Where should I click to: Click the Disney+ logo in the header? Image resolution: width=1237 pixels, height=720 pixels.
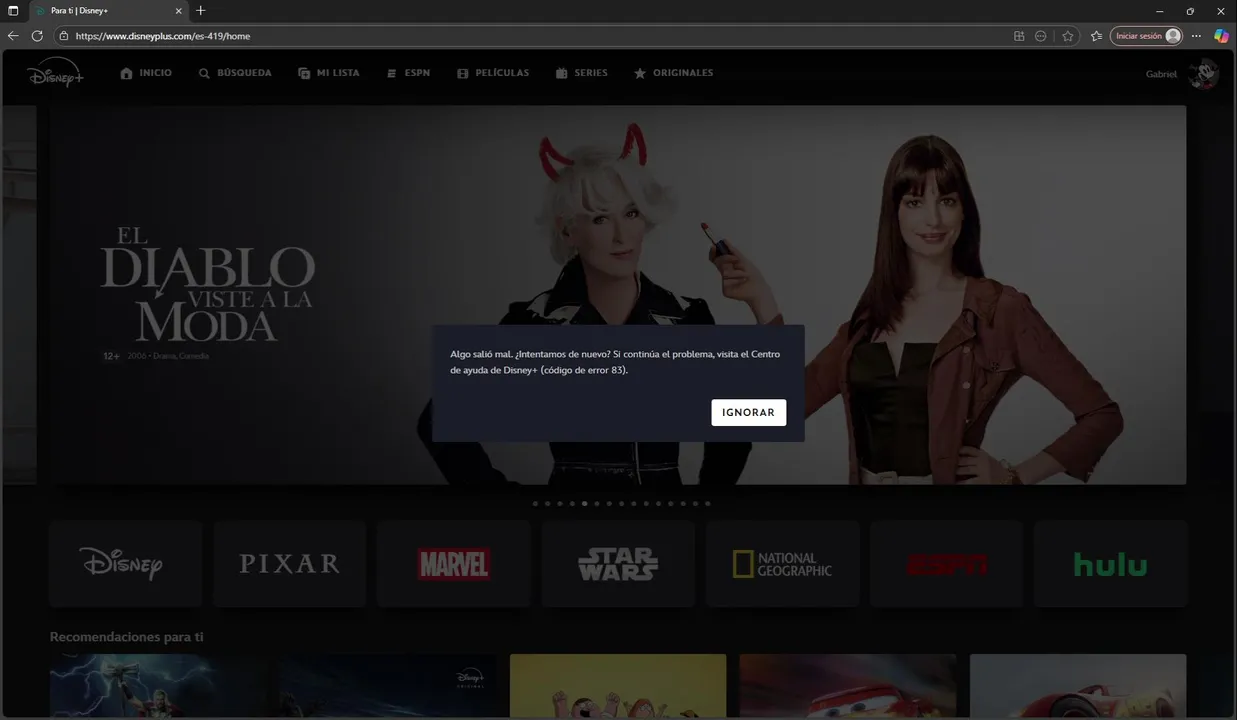point(55,73)
